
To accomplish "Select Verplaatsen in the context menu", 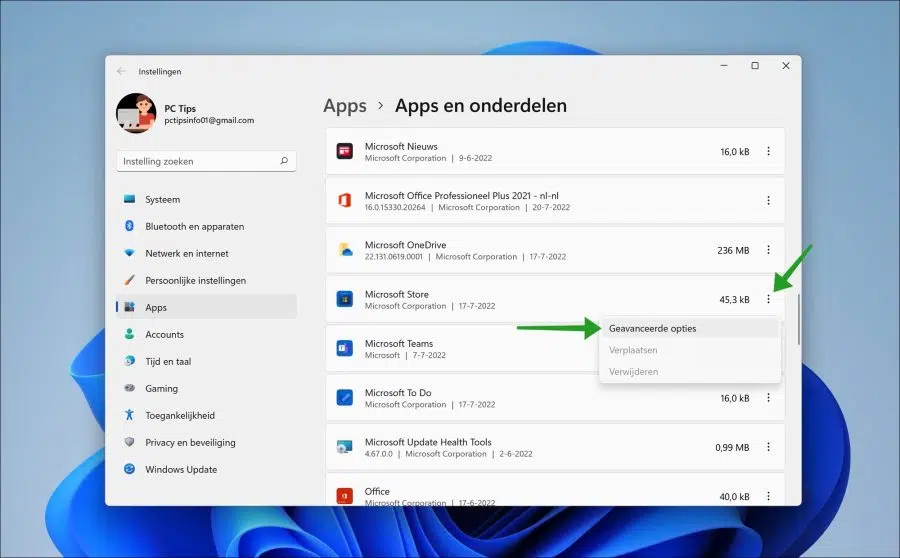I will 689,350.
